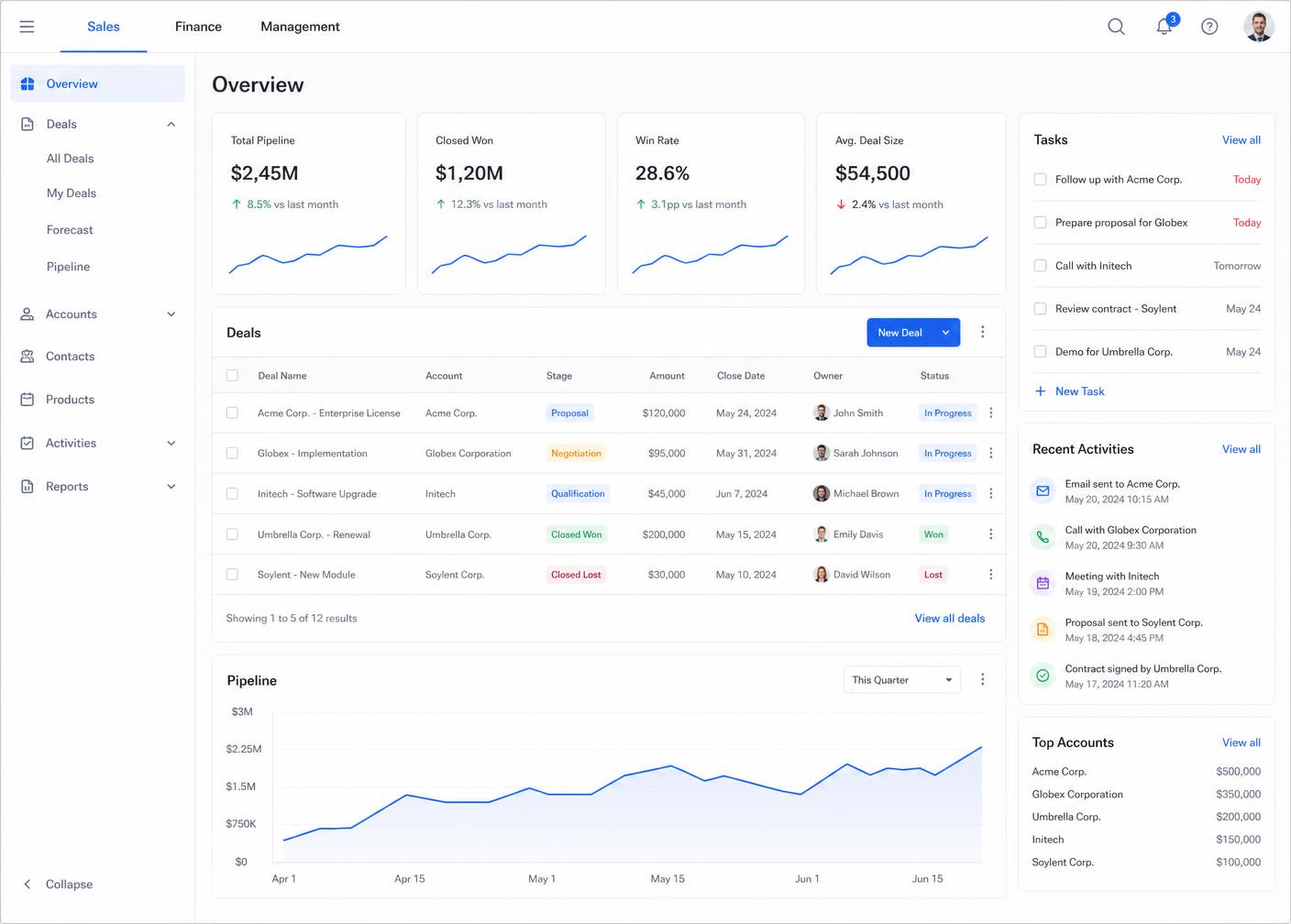Click the View all deals link
This screenshot has width=1291, height=924.
tap(950, 619)
